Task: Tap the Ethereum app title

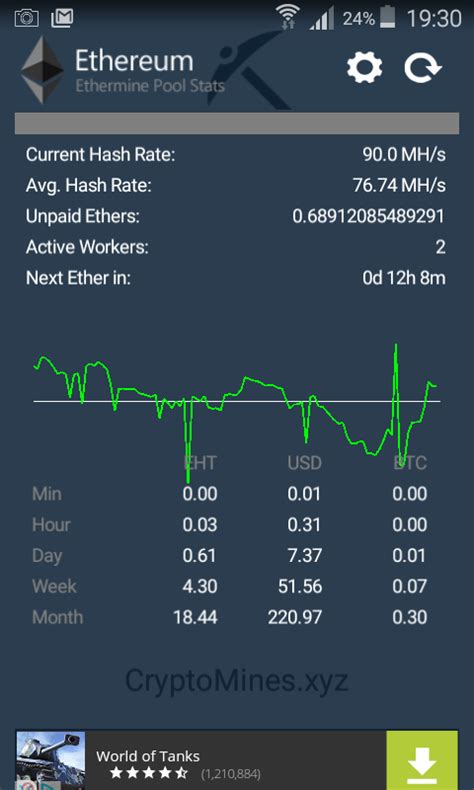Action: point(134,61)
